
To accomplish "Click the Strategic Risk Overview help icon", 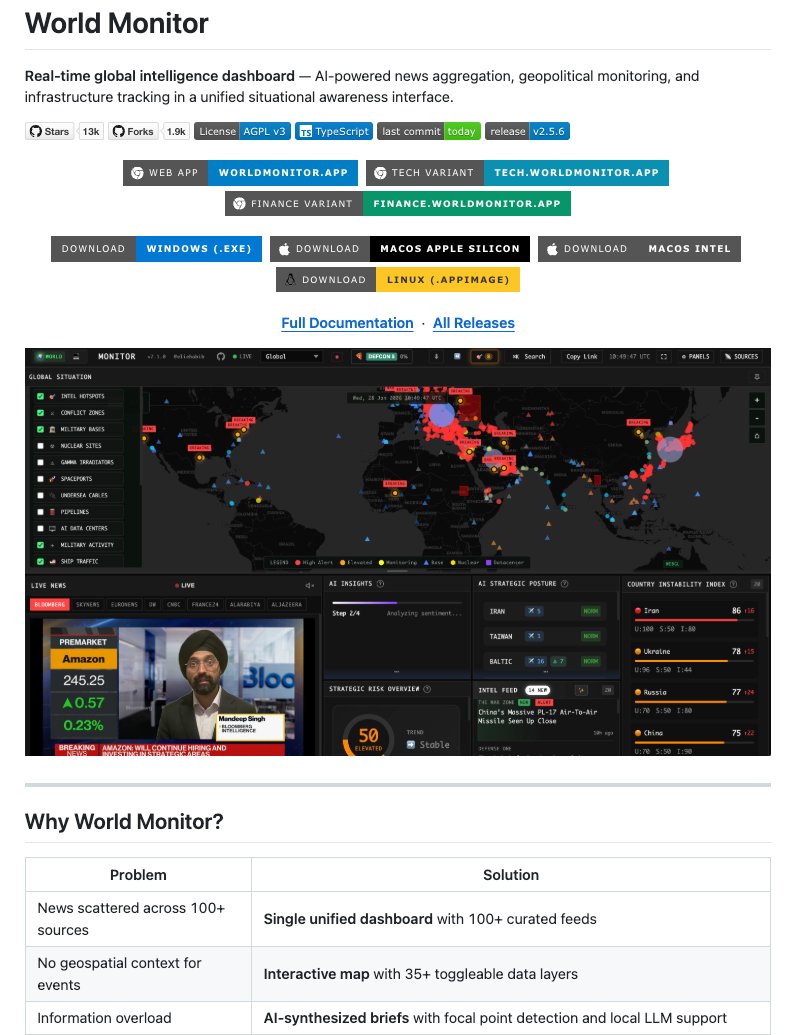I will (x=427, y=688).
